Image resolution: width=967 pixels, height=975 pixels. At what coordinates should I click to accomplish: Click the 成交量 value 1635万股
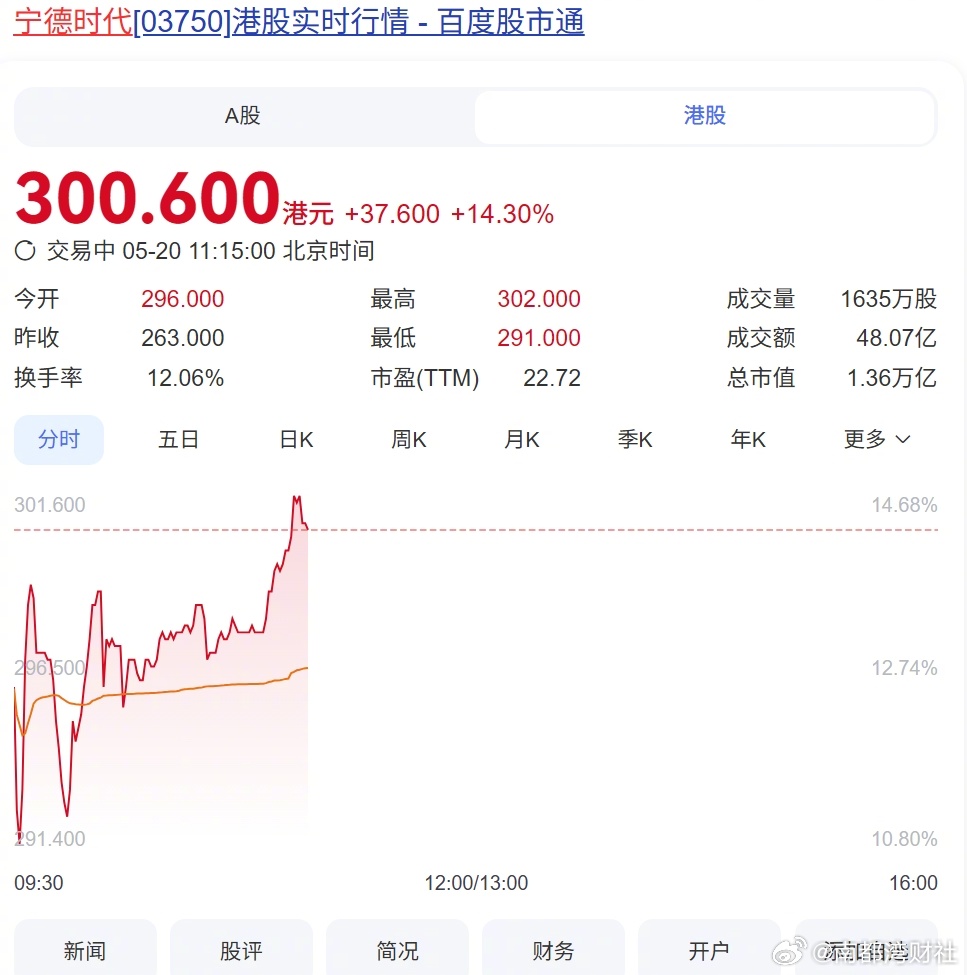(x=889, y=299)
